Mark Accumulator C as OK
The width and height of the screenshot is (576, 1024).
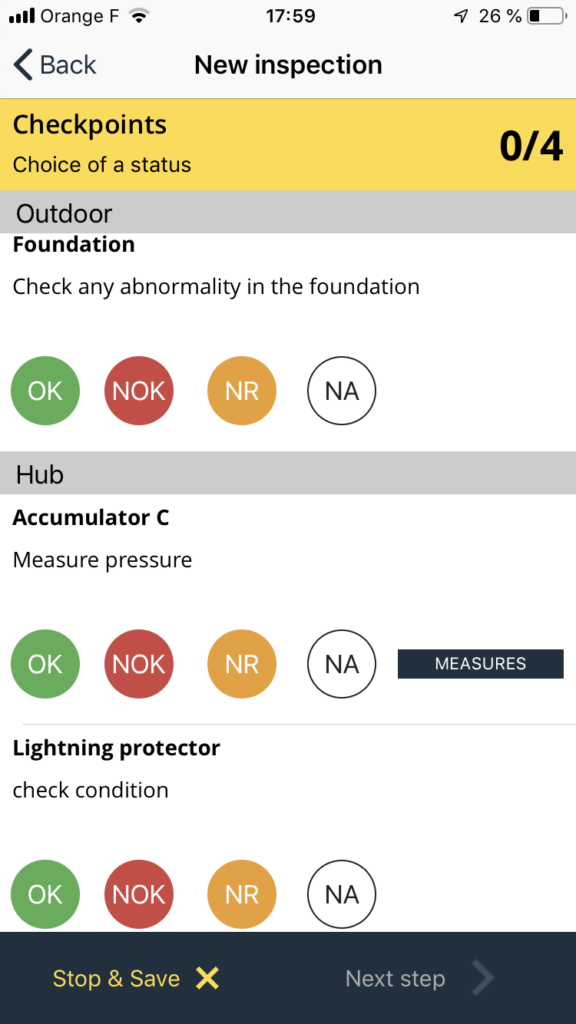pos(45,664)
